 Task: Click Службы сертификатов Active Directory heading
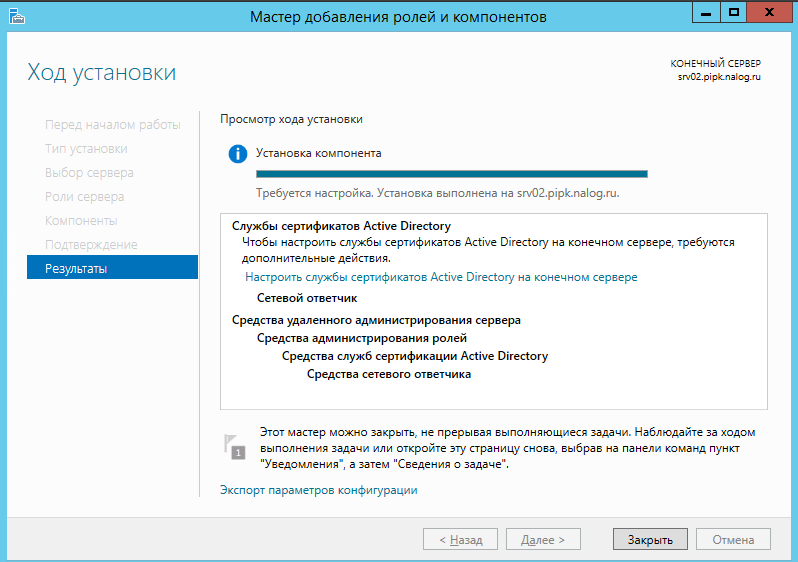(x=341, y=226)
